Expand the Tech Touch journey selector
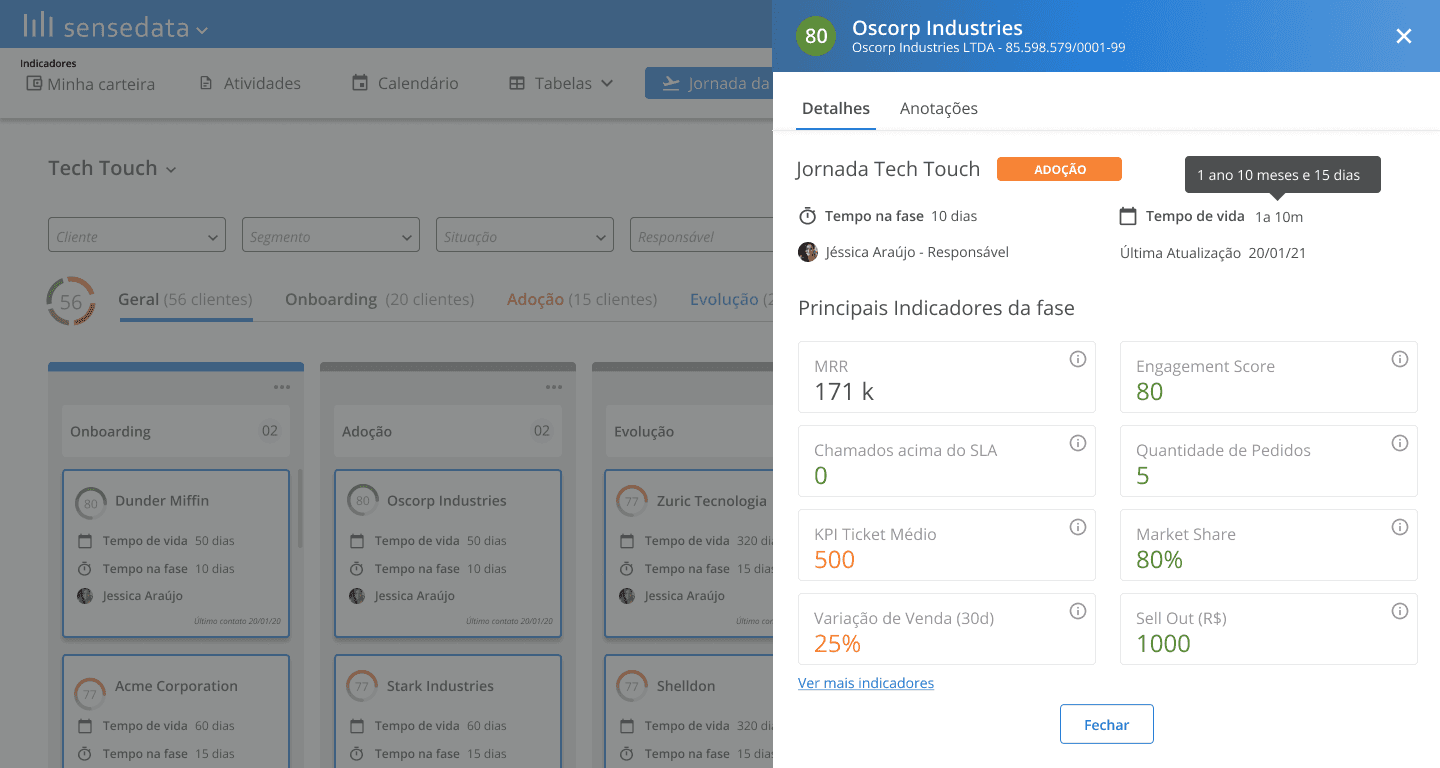1440x768 pixels. pyautogui.click(x=171, y=170)
